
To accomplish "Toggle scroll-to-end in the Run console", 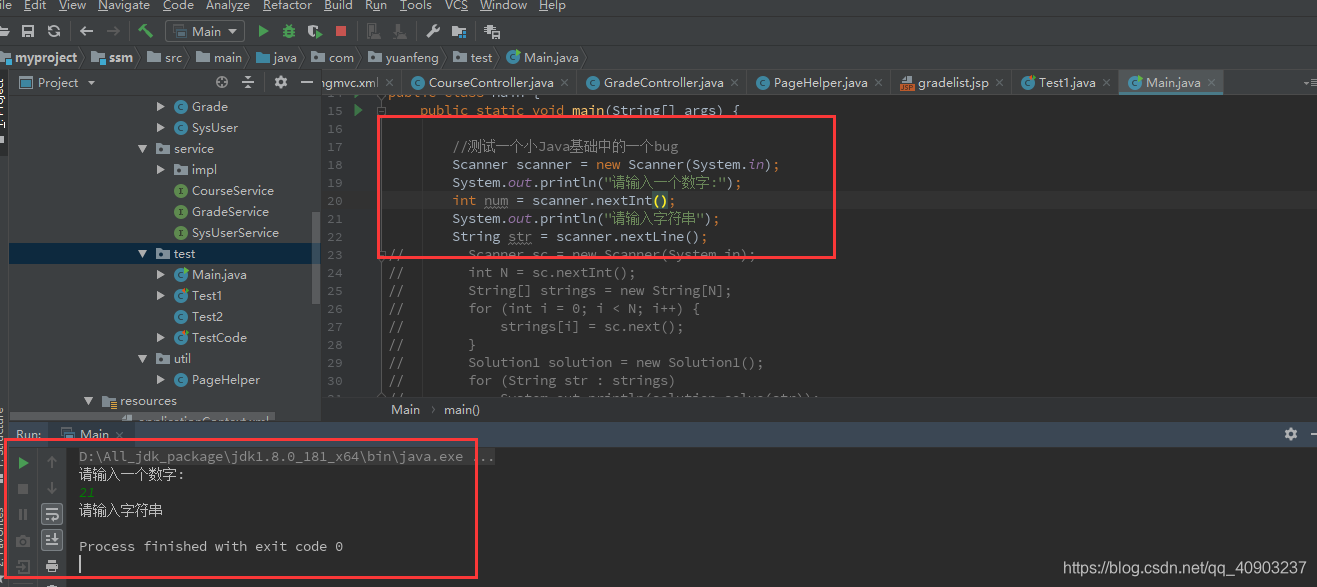I will point(52,539).
